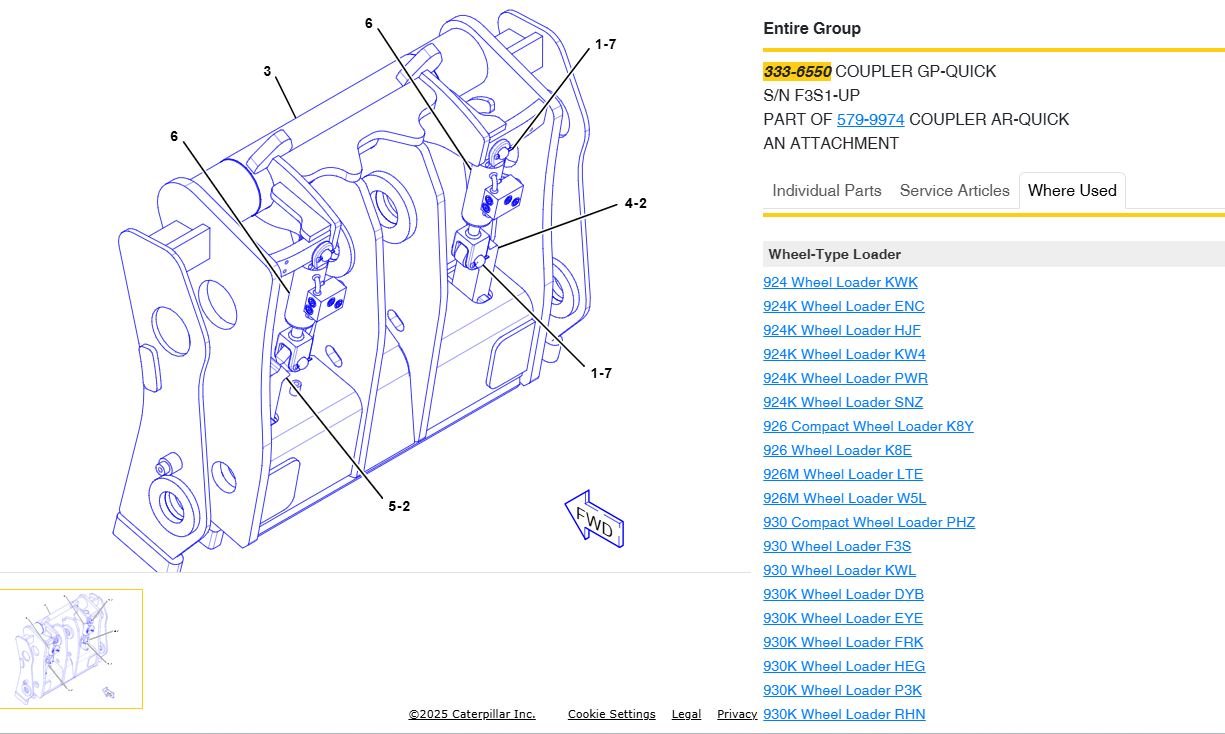
Task: Open 930K Wheel Loader HEG link
Action: tap(844, 667)
